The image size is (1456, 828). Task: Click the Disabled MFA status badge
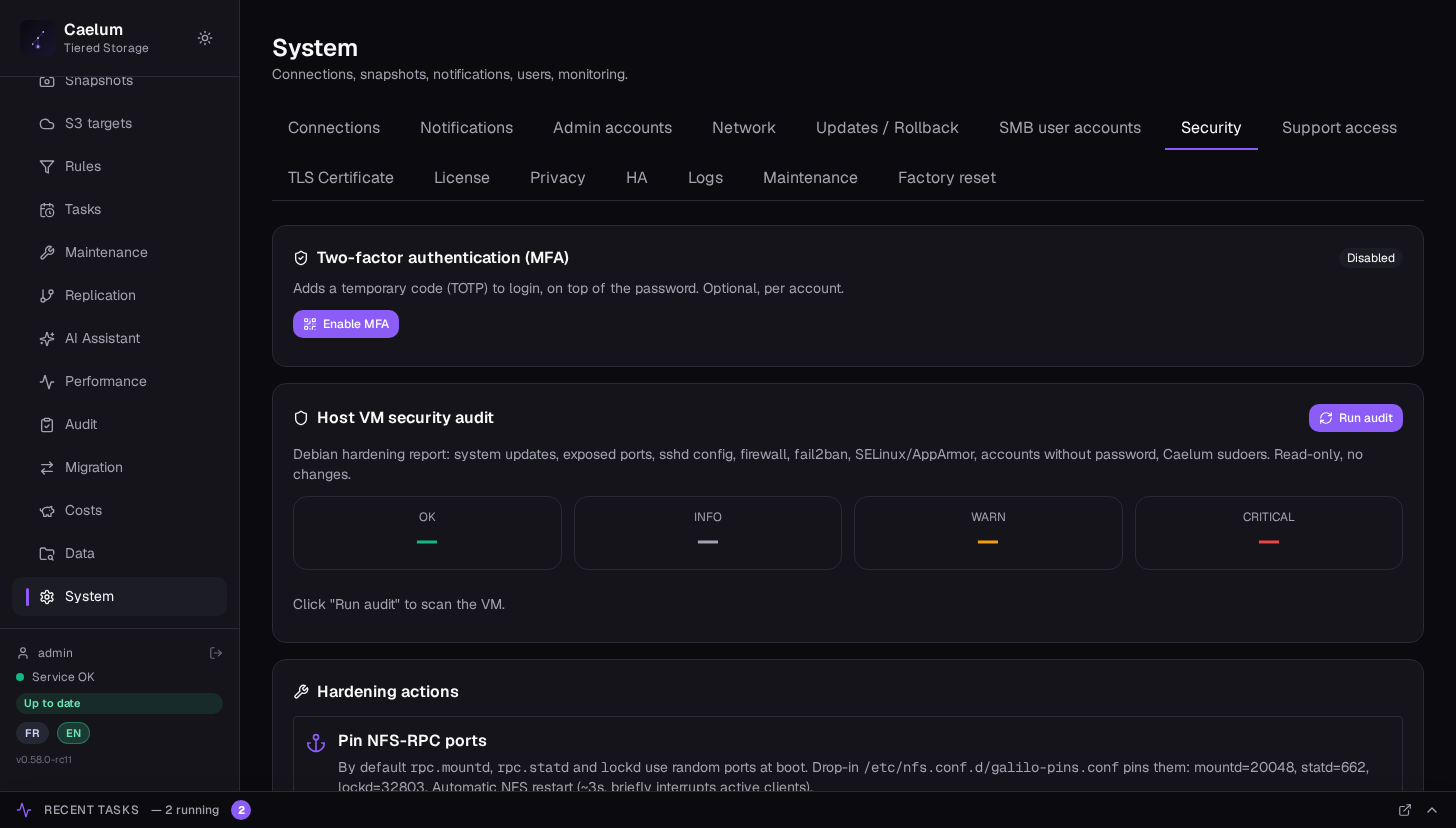(x=1371, y=258)
